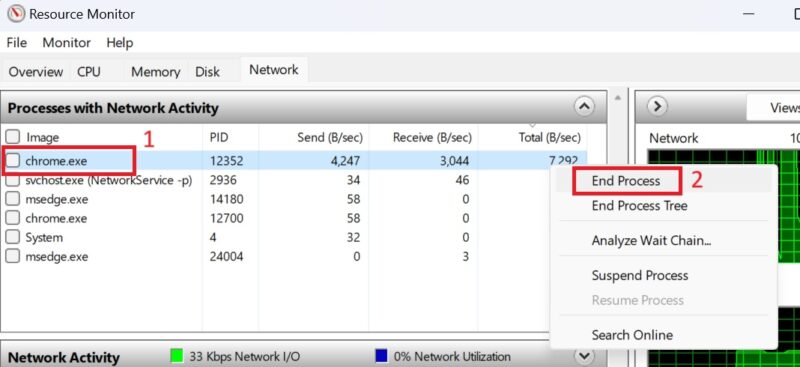Viewport: 800px width, 367px height.
Task: Switch to the Memory tab
Action: pyautogui.click(x=156, y=72)
